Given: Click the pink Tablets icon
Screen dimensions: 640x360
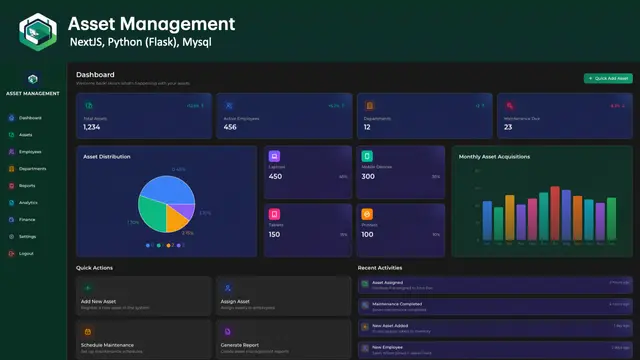Looking at the screenshot, I should [274, 214].
